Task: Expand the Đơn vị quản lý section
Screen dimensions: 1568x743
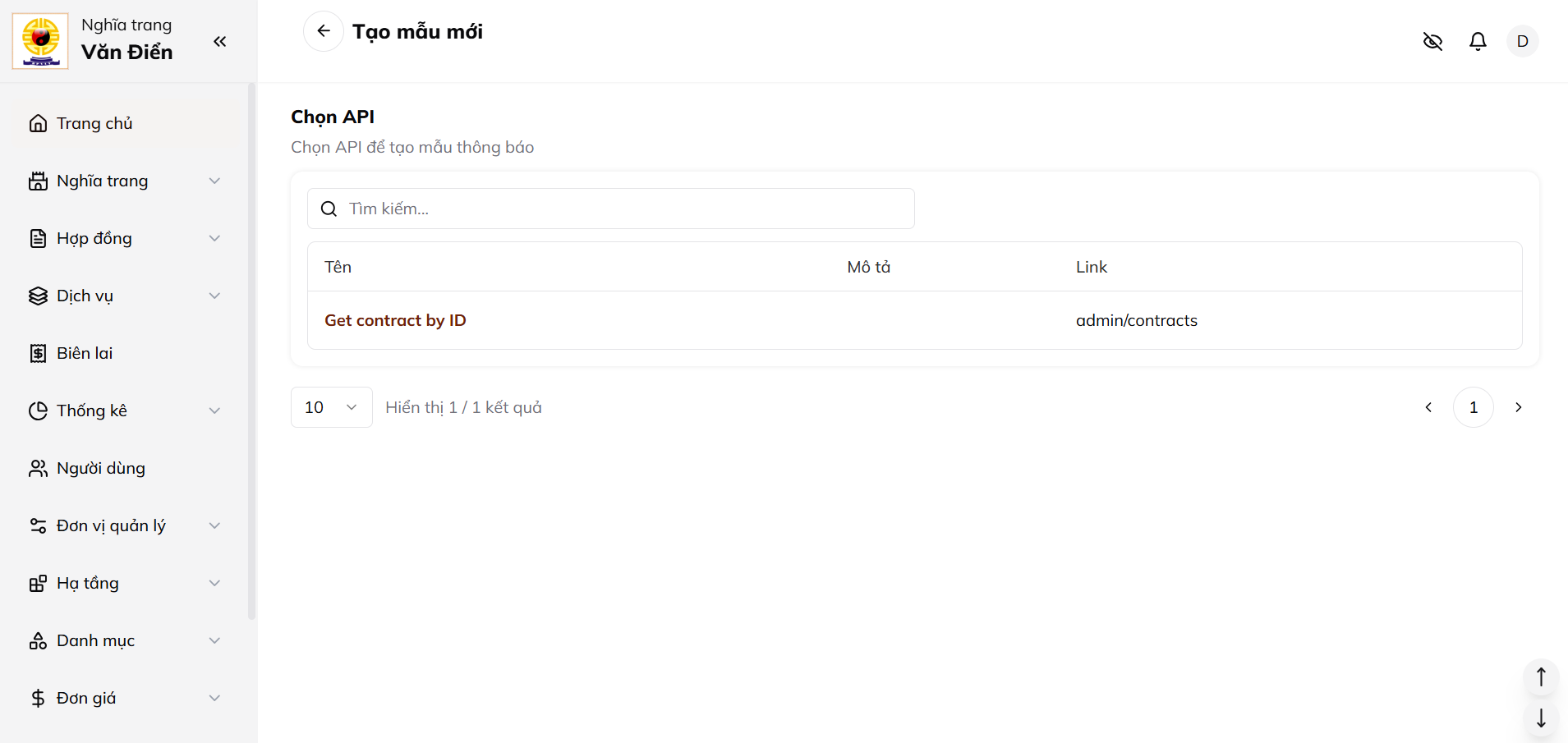Action: click(123, 525)
